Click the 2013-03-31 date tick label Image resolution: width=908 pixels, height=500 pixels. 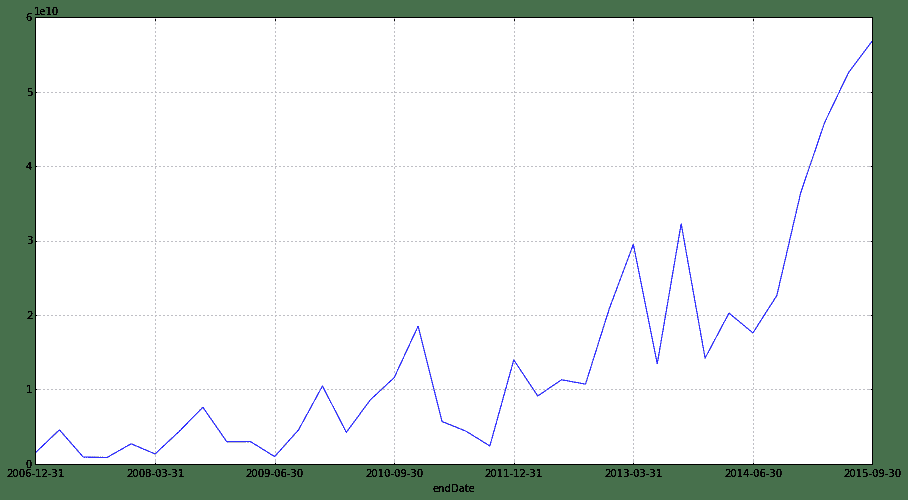pyautogui.click(x=633, y=474)
